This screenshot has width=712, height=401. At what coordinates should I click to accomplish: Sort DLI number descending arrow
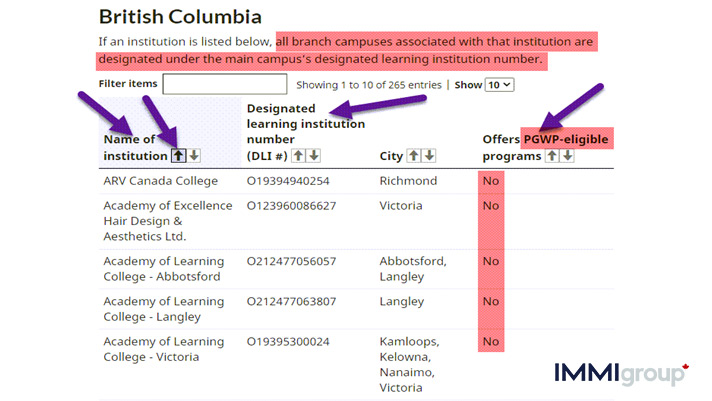click(x=314, y=156)
